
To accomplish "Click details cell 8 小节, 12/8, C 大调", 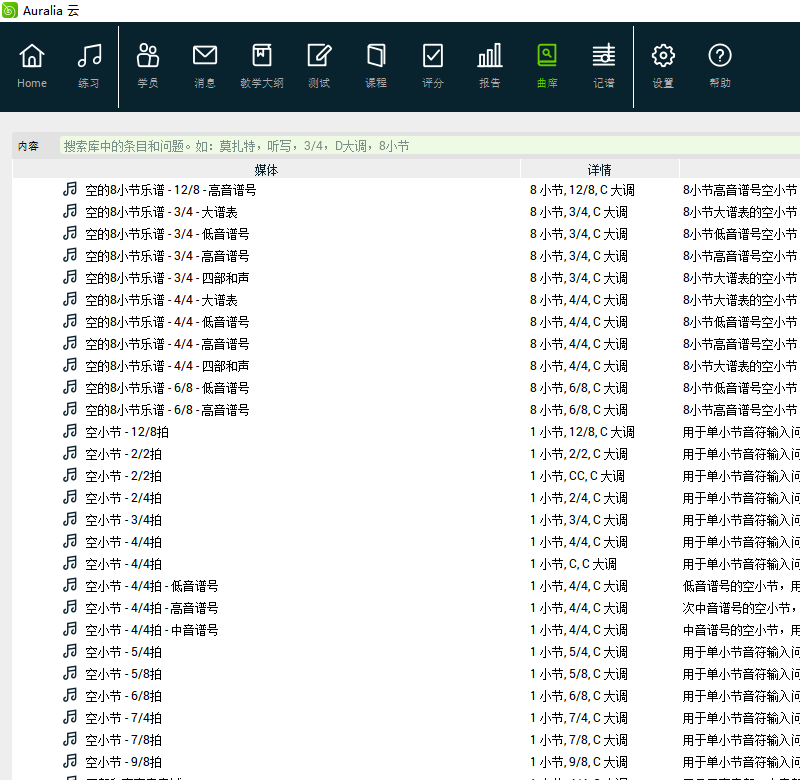I will tap(582, 190).
